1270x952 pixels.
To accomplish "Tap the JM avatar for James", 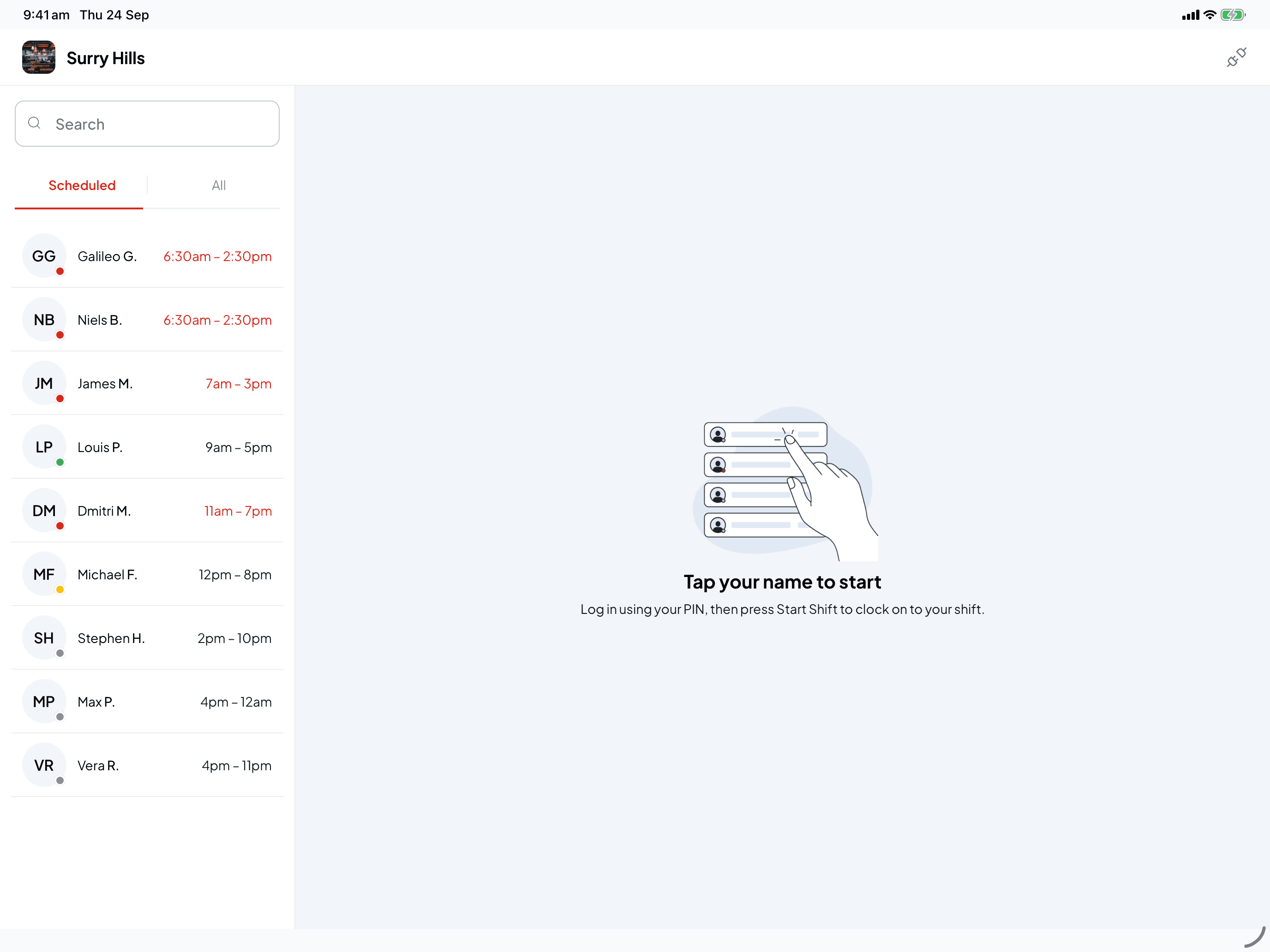I will (44, 383).
